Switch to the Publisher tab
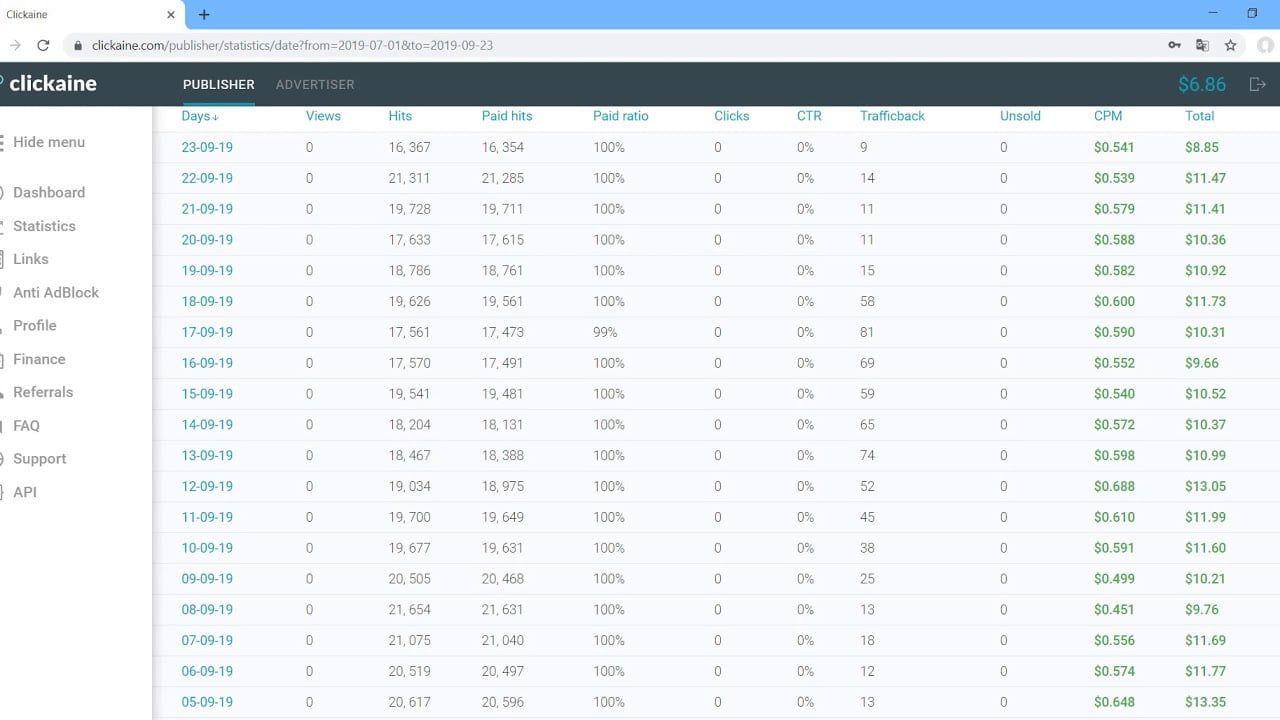This screenshot has width=1280, height=720. pos(218,84)
